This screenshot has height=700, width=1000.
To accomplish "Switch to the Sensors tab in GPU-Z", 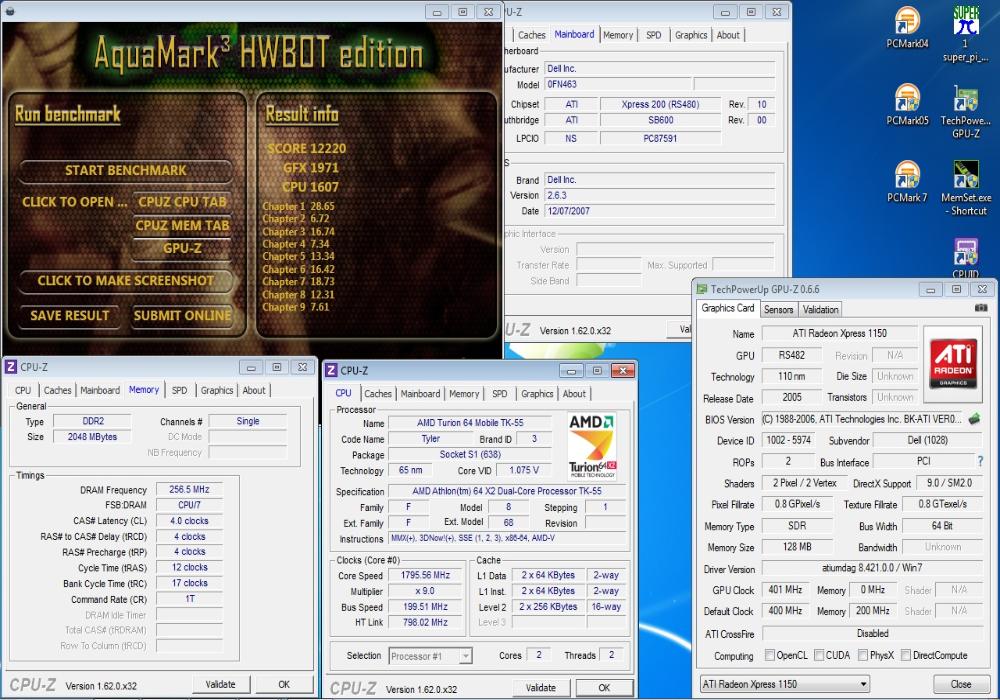I will pyautogui.click(x=778, y=310).
